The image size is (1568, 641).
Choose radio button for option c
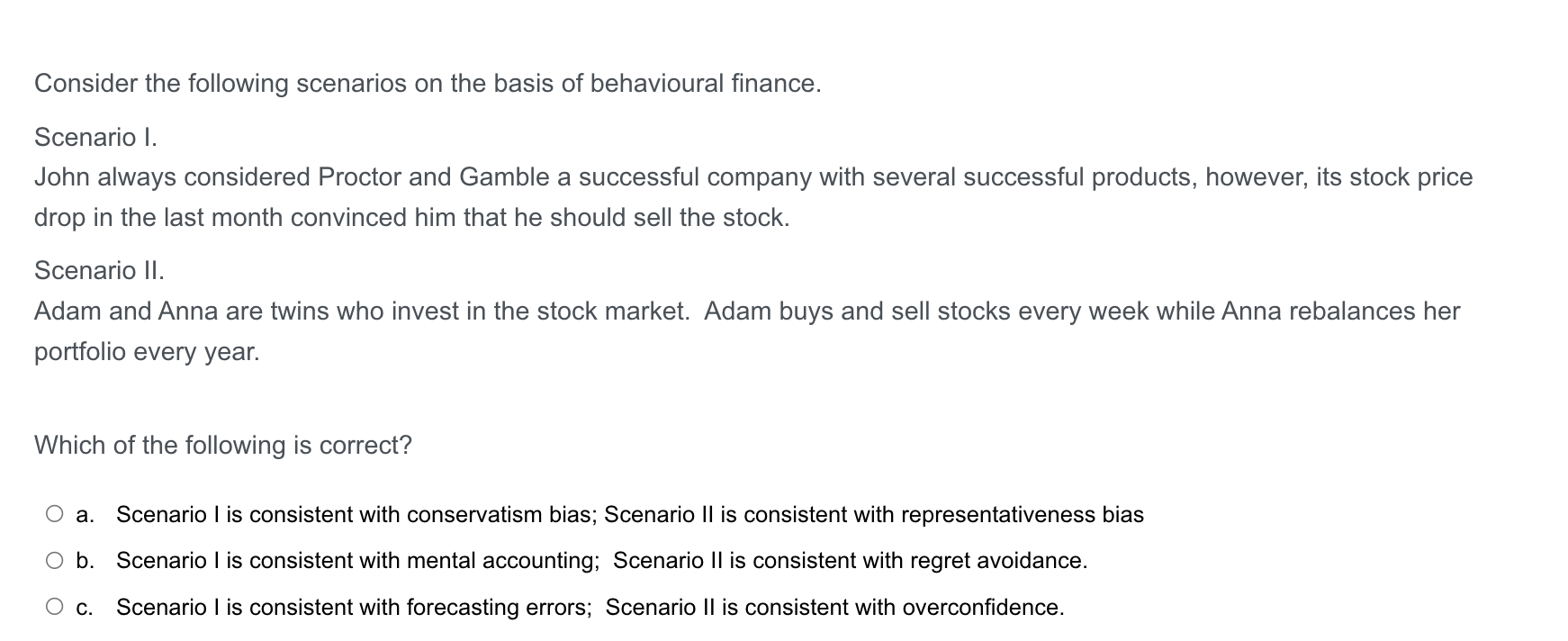pos(55,607)
